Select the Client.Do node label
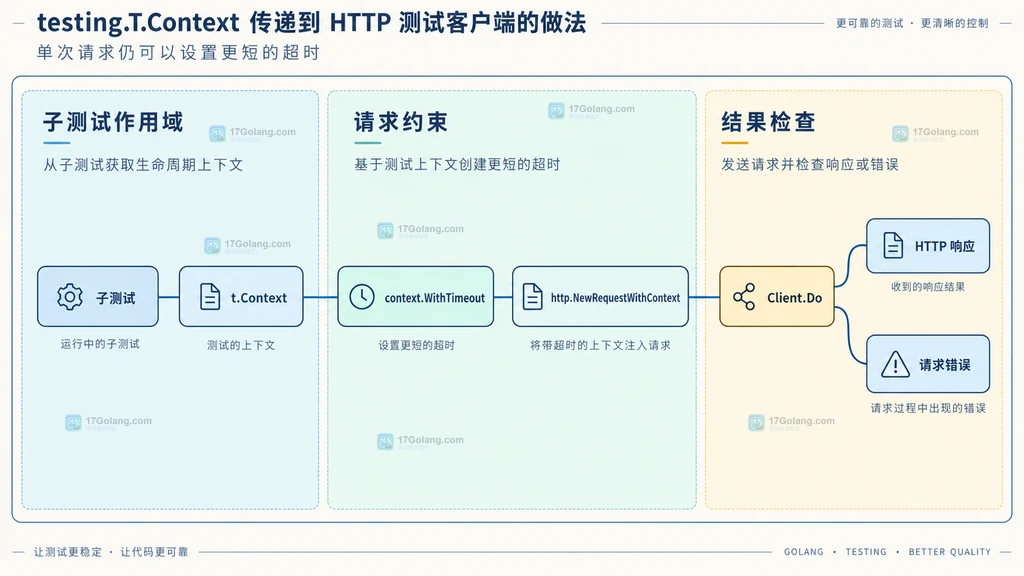 pyautogui.click(x=794, y=298)
